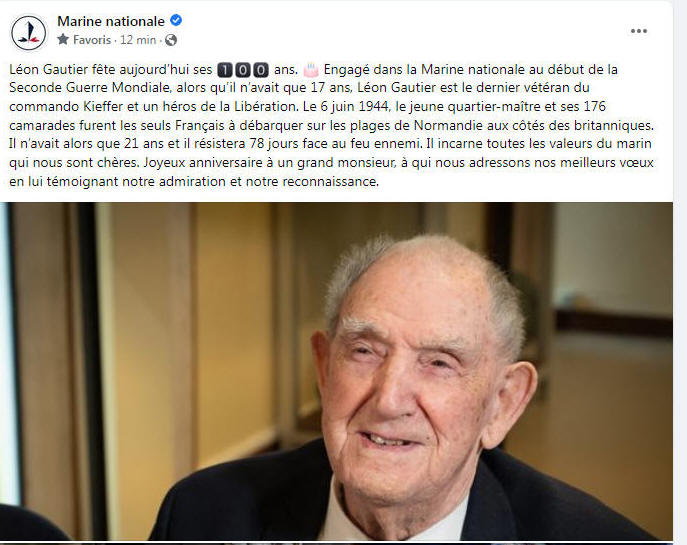Screen dimensions: 687x545
Task: Open the three-dot post options menu
Action: pyautogui.click(x=638, y=31)
